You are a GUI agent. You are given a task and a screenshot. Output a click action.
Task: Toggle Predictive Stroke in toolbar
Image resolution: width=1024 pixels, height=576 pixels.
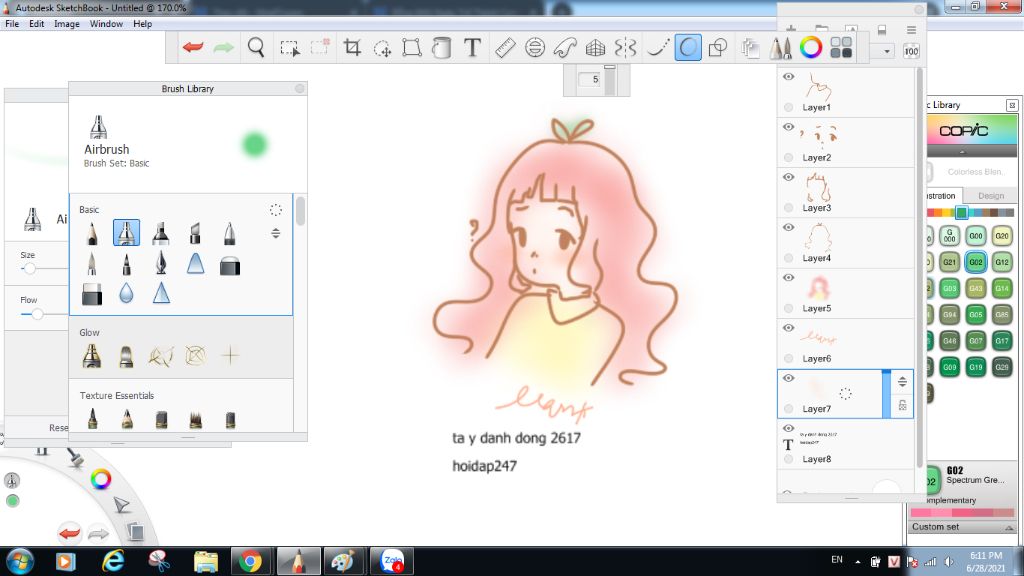[x=688, y=48]
